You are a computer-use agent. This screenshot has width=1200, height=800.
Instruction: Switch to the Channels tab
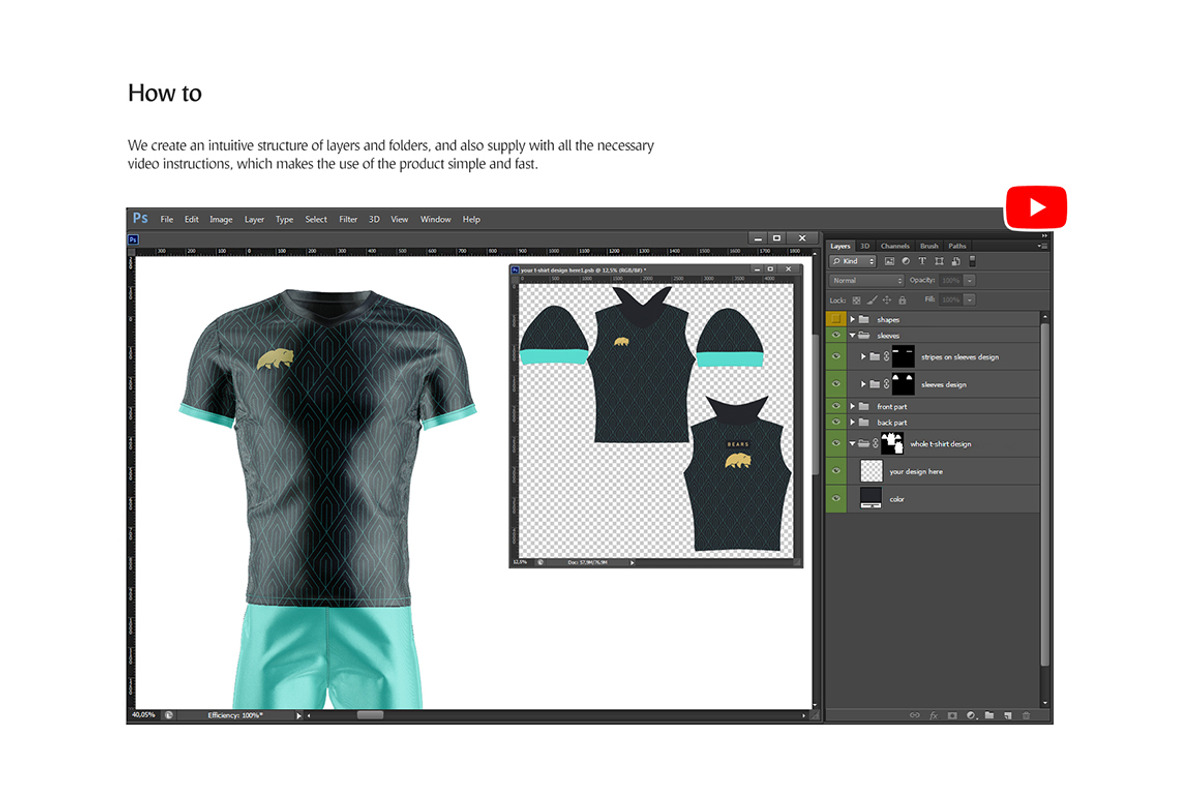(x=895, y=246)
